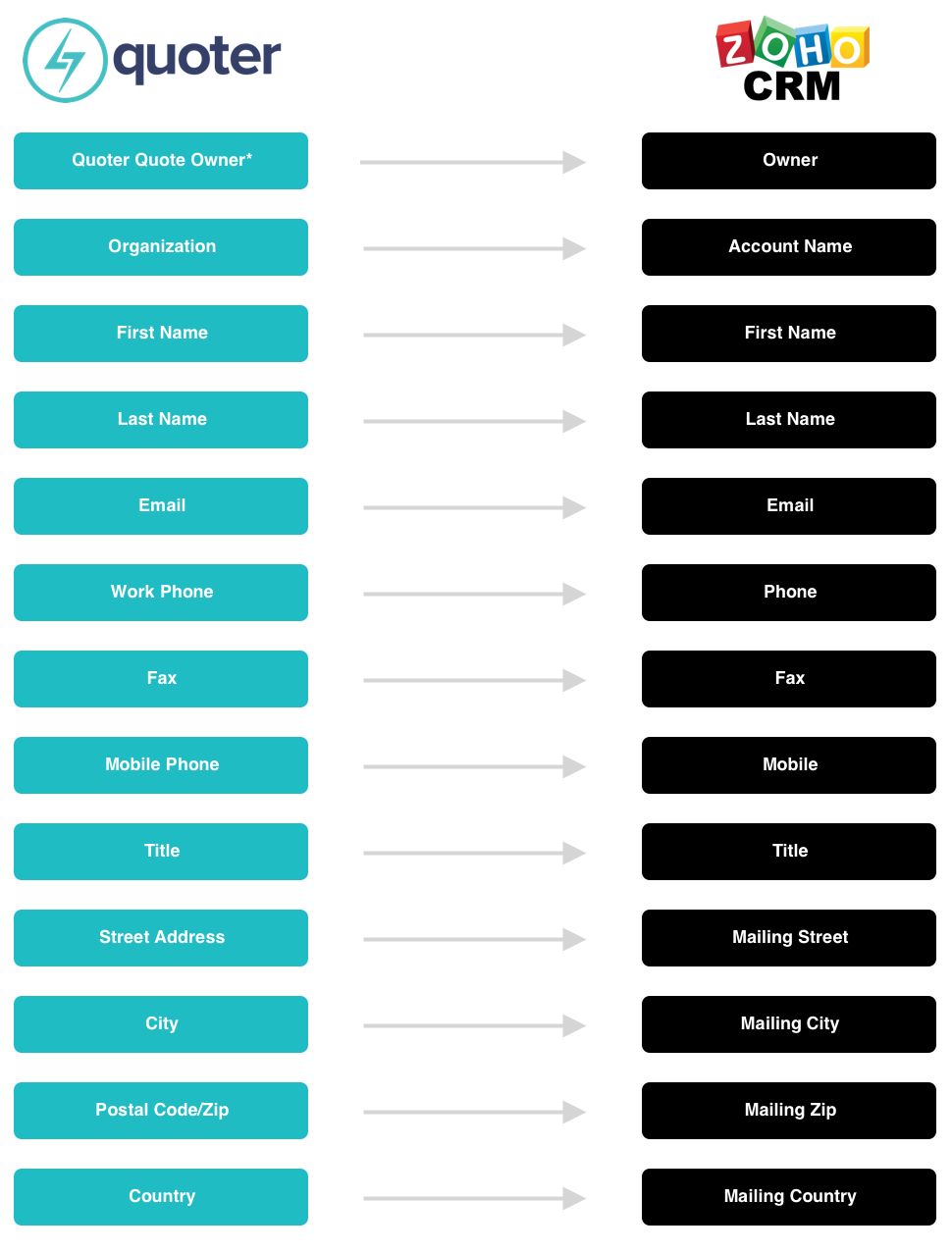Click the black Title box
This screenshot has width=952, height=1253.
click(789, 852)
